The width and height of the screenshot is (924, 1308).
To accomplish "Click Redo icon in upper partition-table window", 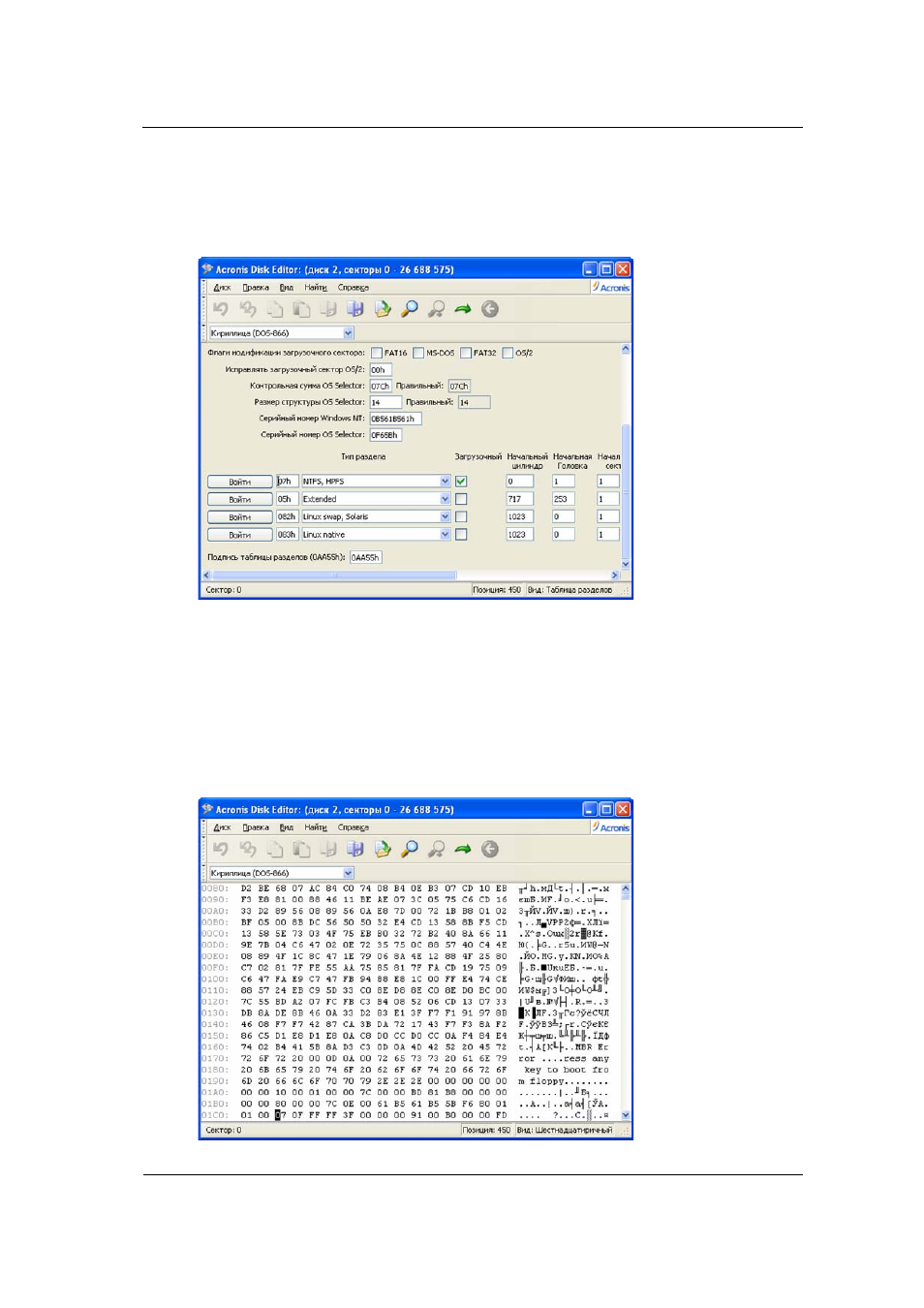I will 248,309.
